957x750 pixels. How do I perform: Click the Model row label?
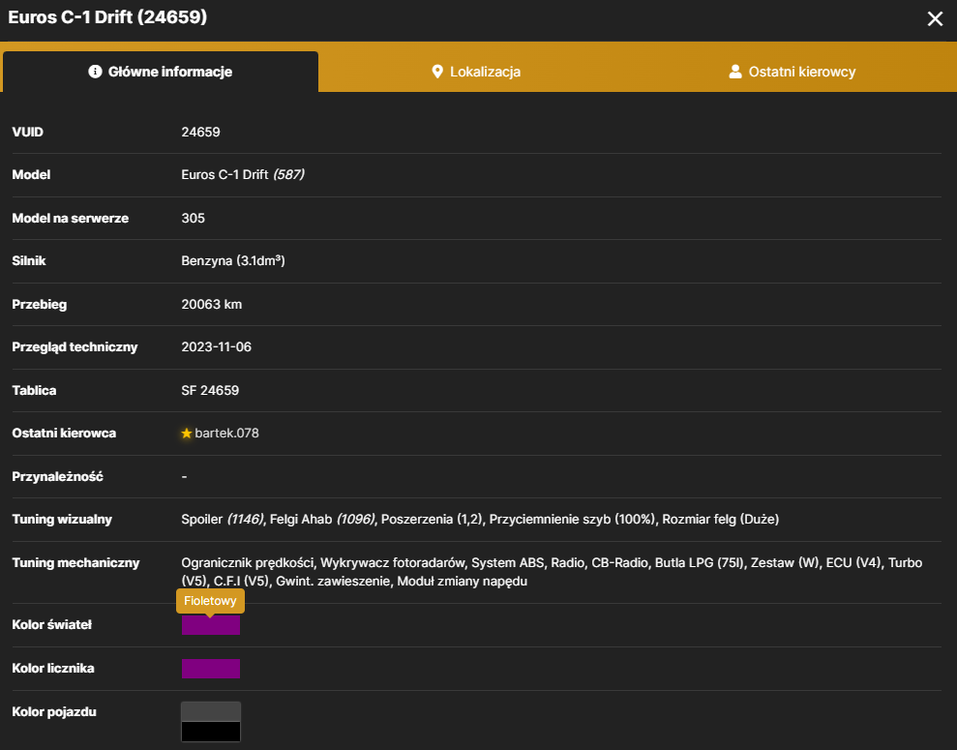pos(31,175)
